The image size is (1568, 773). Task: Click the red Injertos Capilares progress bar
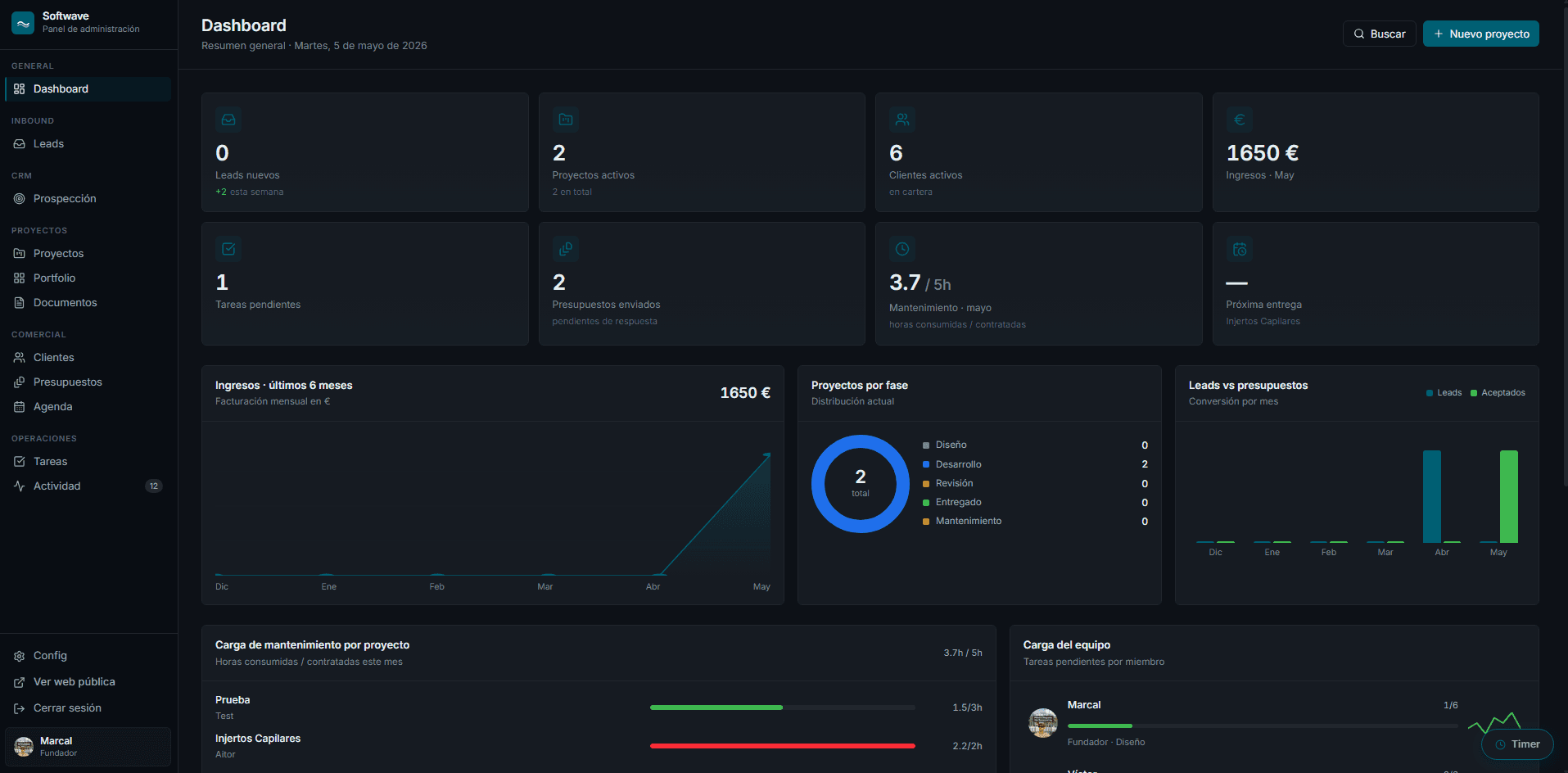click(x=783, y=746)
